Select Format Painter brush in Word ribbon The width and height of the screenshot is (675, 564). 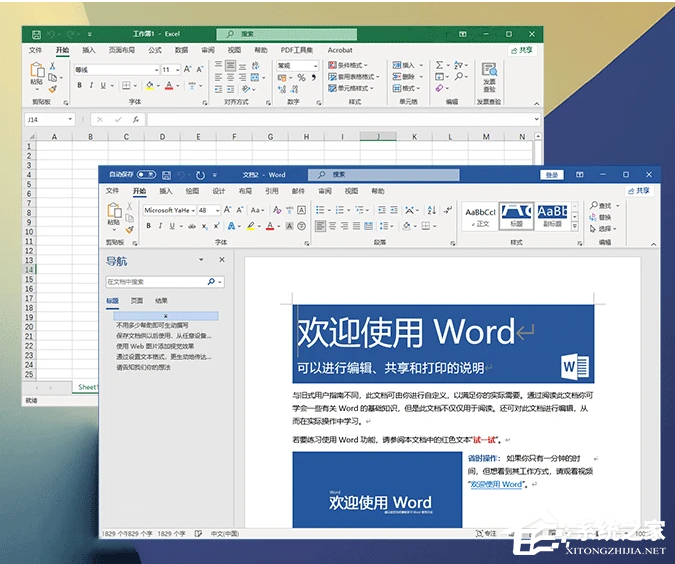pyautogui.click(x=130, y=230)
